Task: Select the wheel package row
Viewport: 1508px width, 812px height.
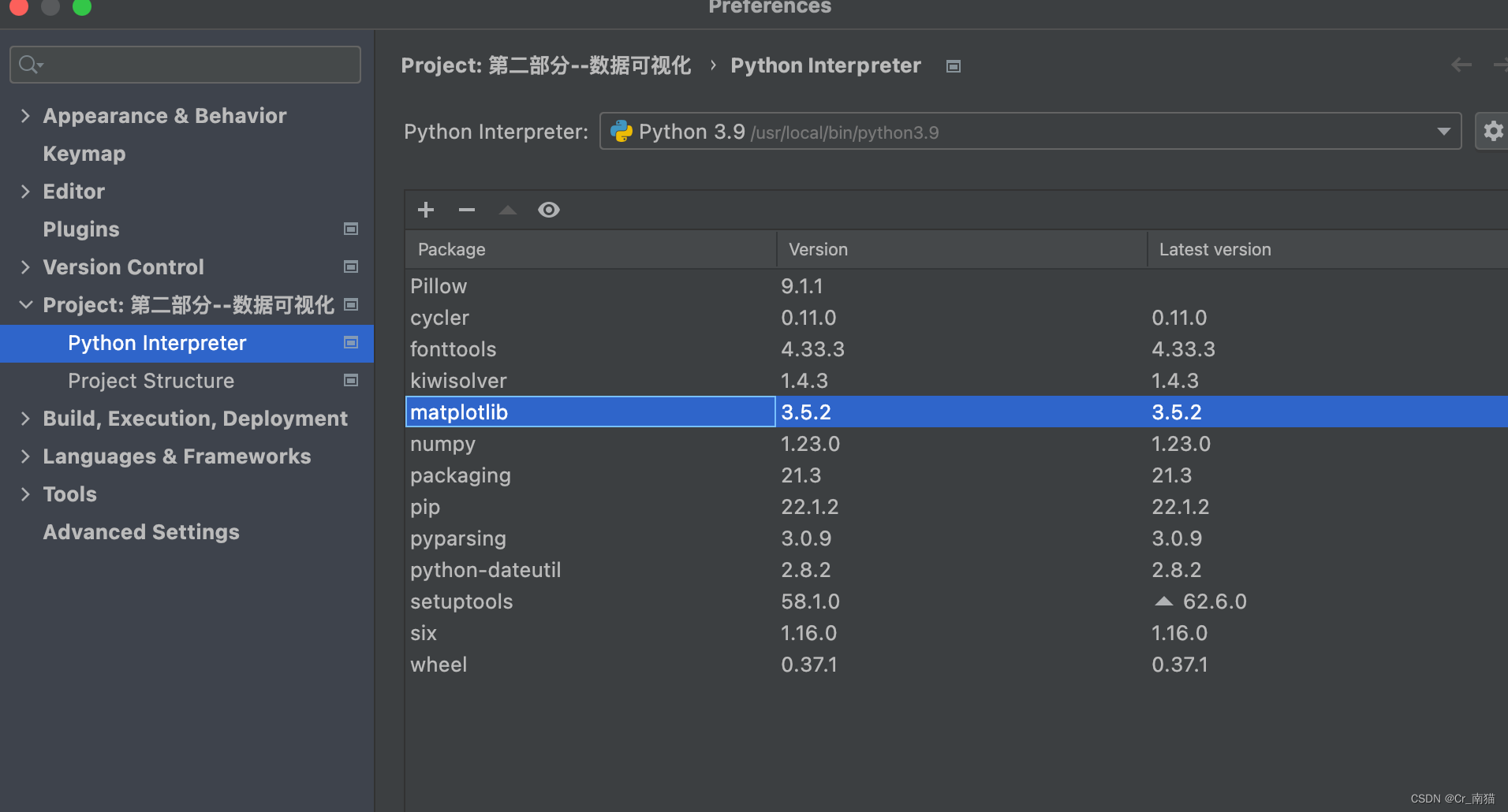Action: point(957,665)
